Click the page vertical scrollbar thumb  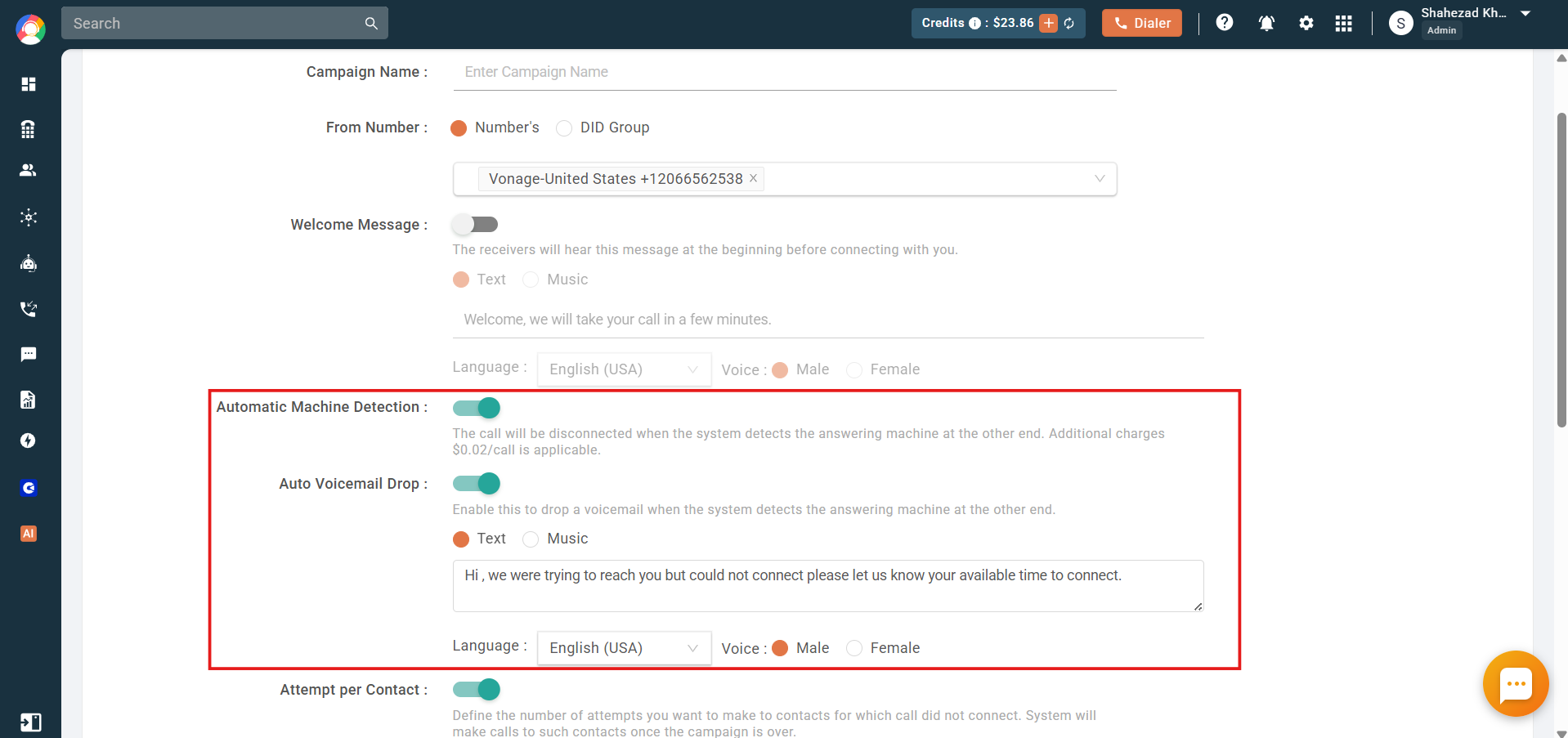(x=1561, y=270)
